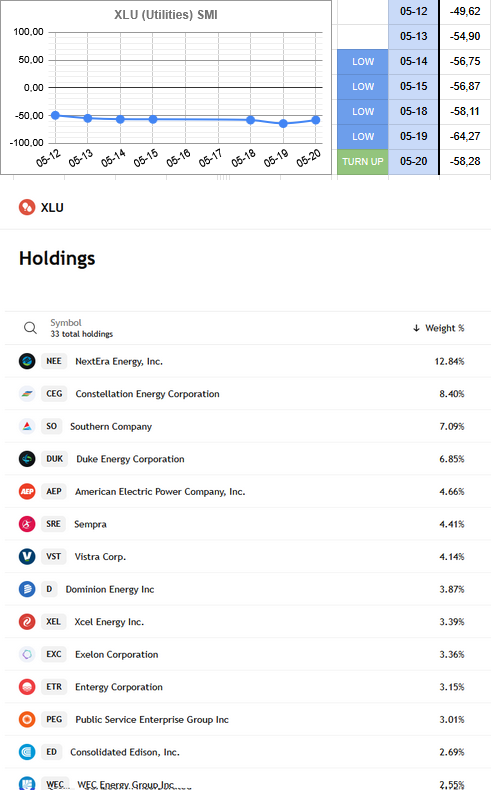The height and width of the screenshot is (790, 491).
Task: Click the Constellation Energy logo icon
Action: tap(27, 394)
